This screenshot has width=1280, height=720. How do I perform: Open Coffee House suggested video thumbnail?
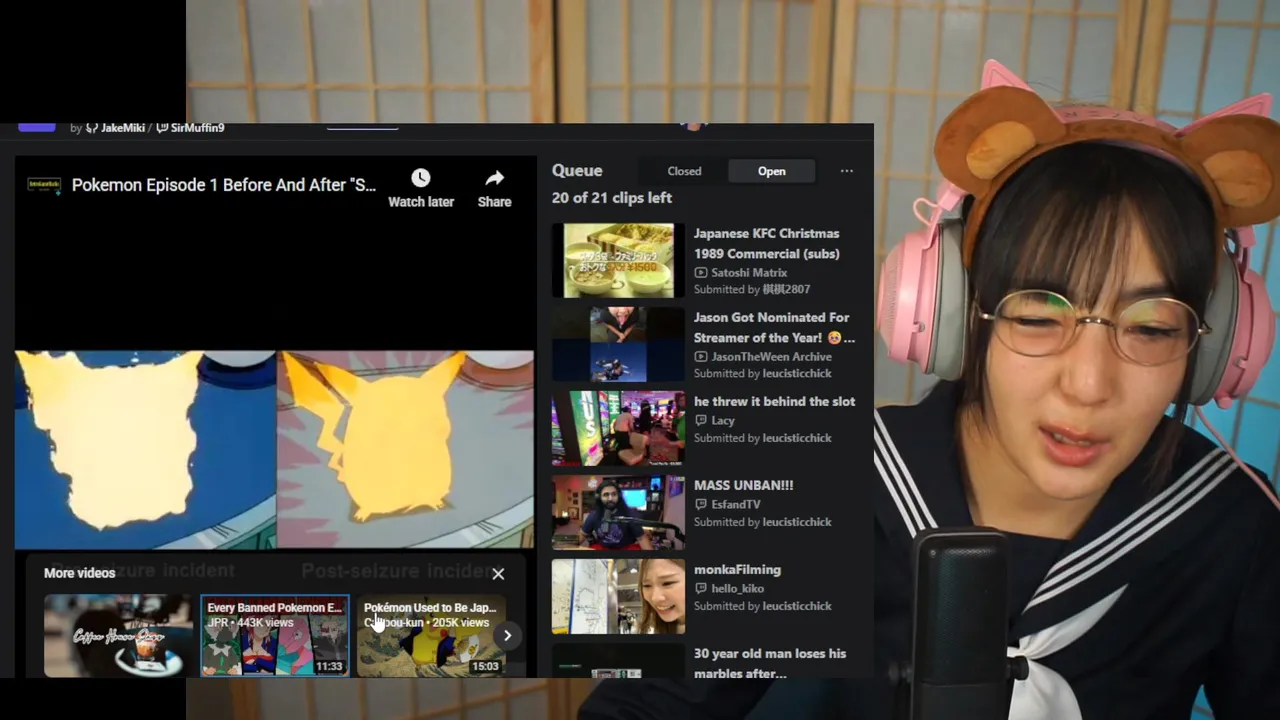point(118,636)
